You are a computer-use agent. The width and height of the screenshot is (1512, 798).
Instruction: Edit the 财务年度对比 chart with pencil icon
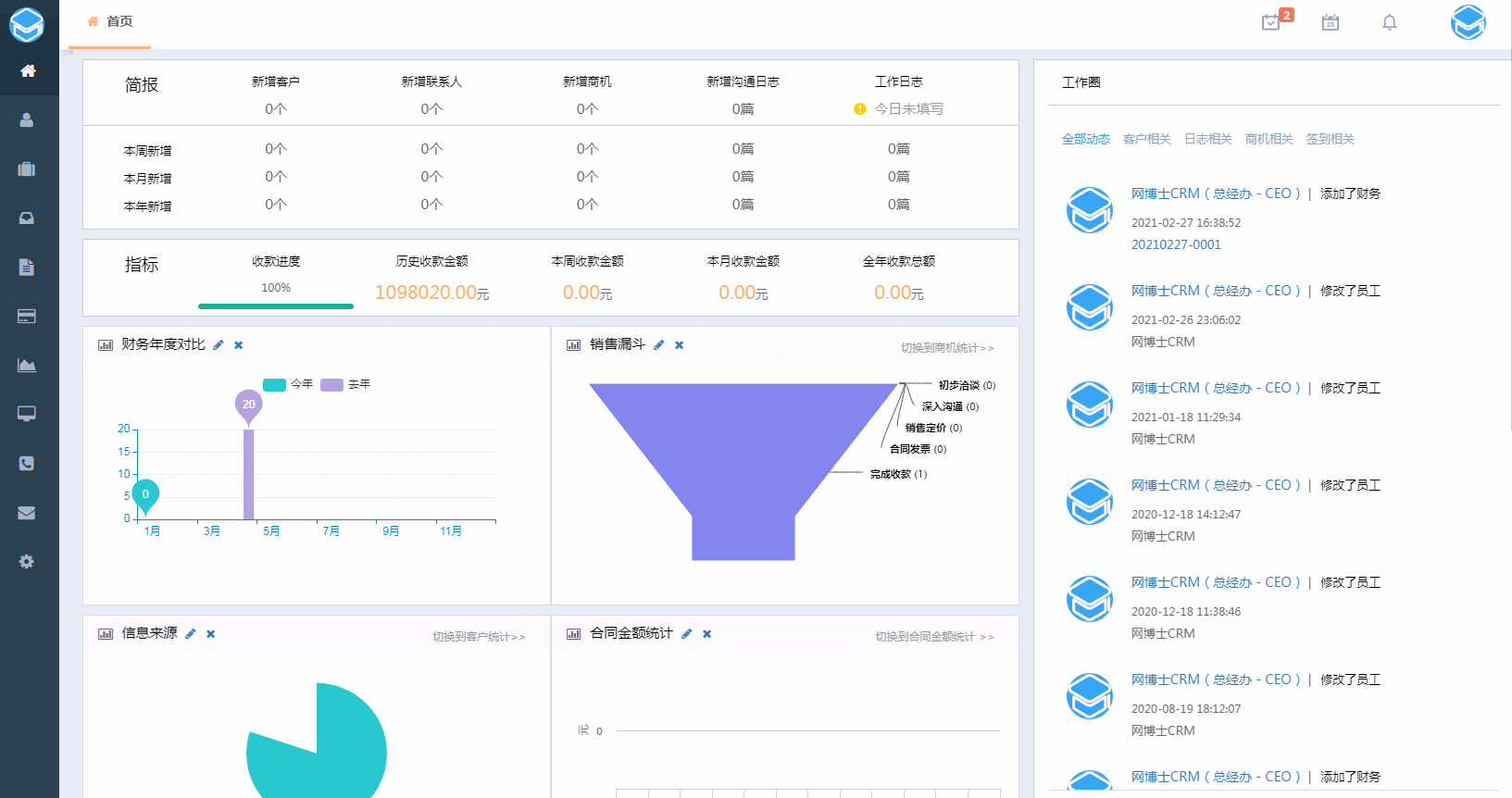point(219,345)
